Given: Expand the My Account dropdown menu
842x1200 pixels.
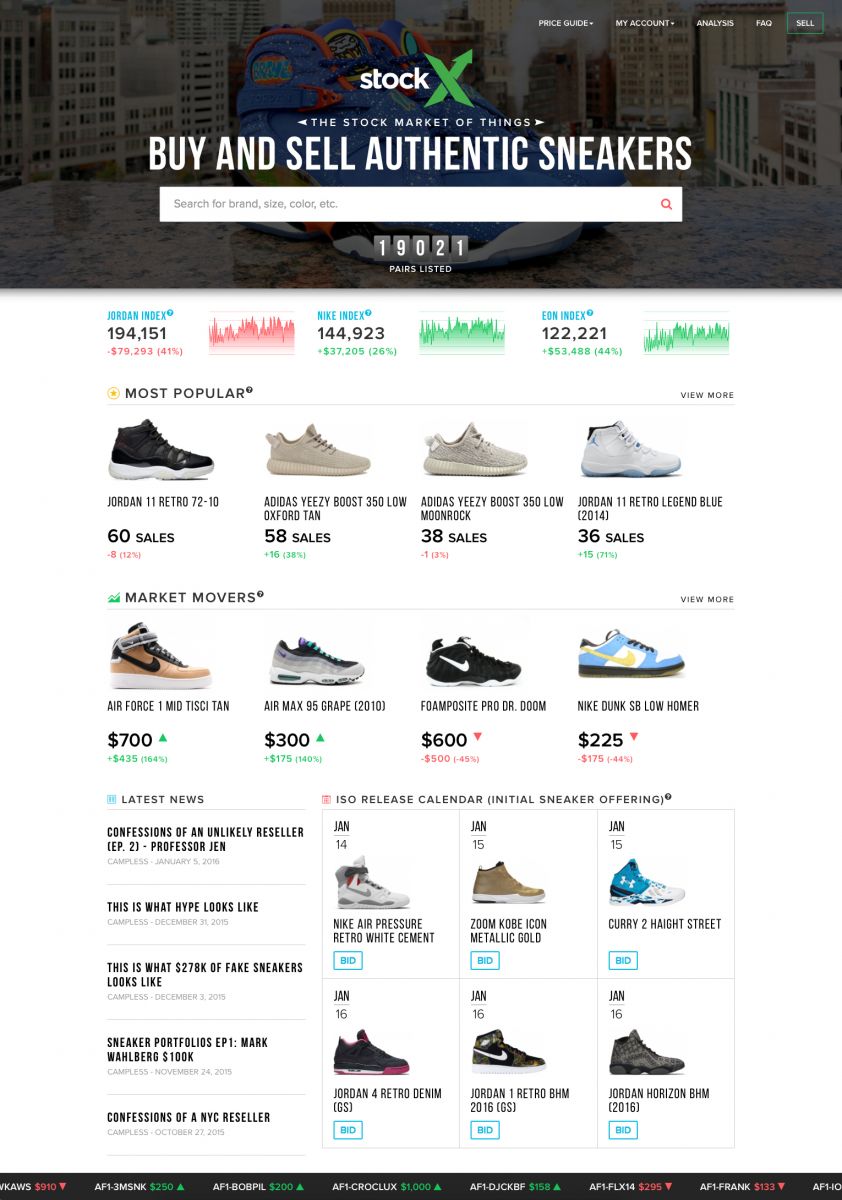Looking at the screenshot, I should pos(644,23).
